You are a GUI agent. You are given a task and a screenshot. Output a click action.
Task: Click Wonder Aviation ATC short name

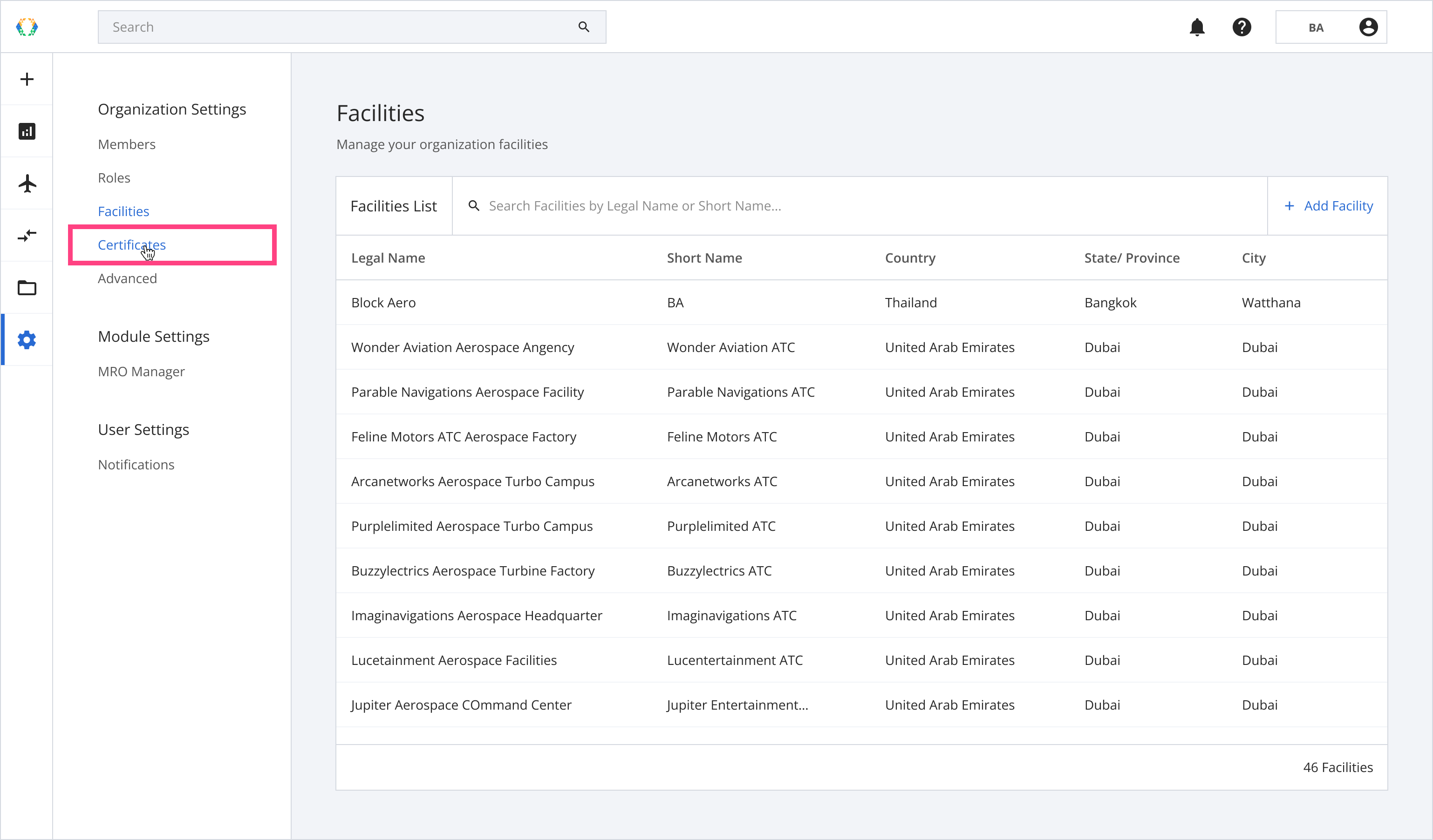click(731, 347)
